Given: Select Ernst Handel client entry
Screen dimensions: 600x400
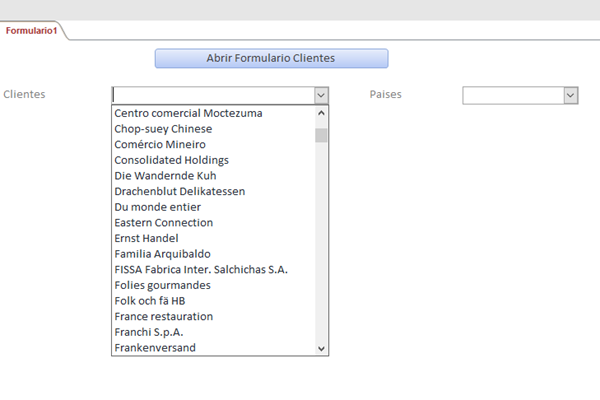Looking at the screenshot, I should [x=146, y=238].
